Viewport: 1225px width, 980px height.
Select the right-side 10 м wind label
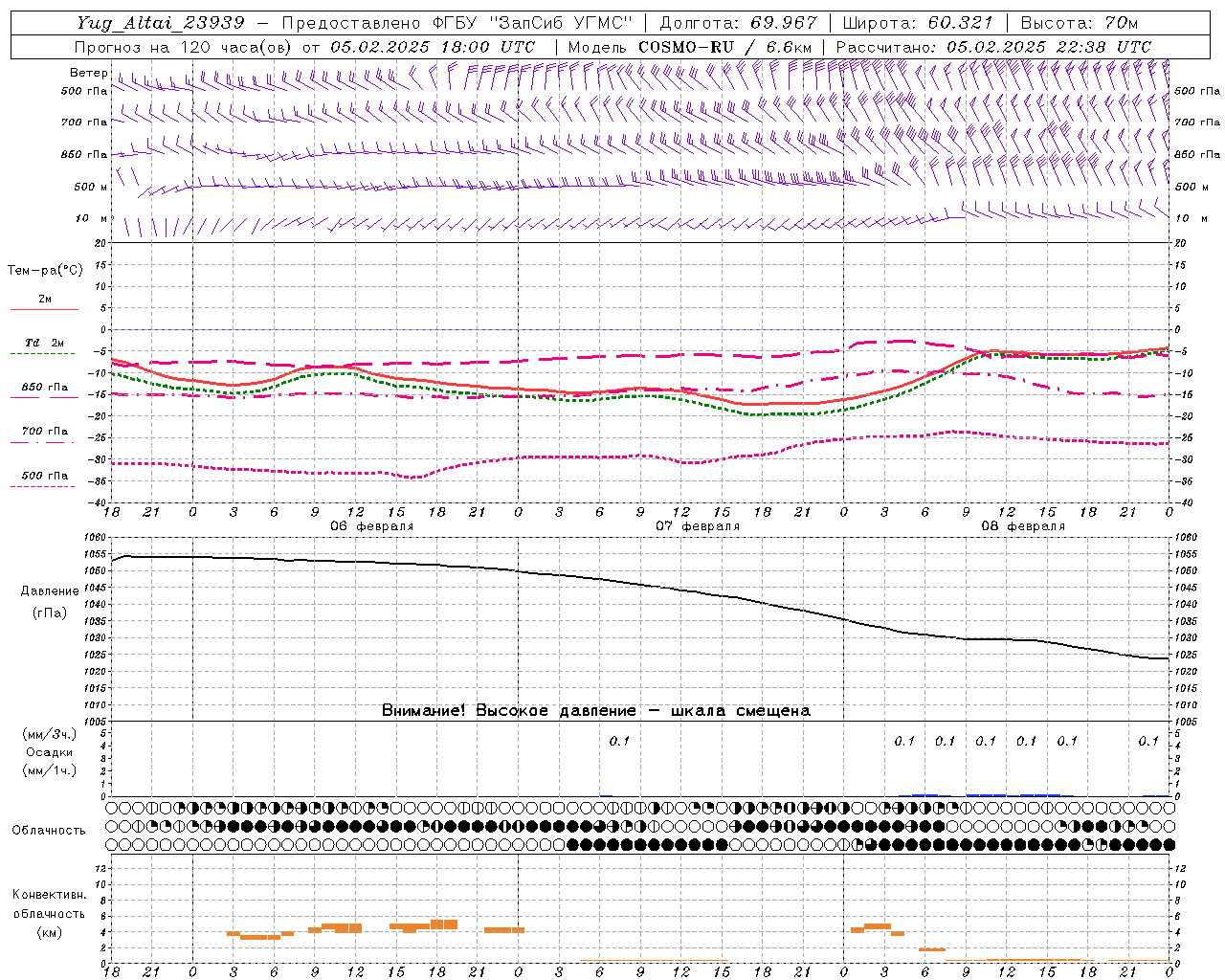1190,218
